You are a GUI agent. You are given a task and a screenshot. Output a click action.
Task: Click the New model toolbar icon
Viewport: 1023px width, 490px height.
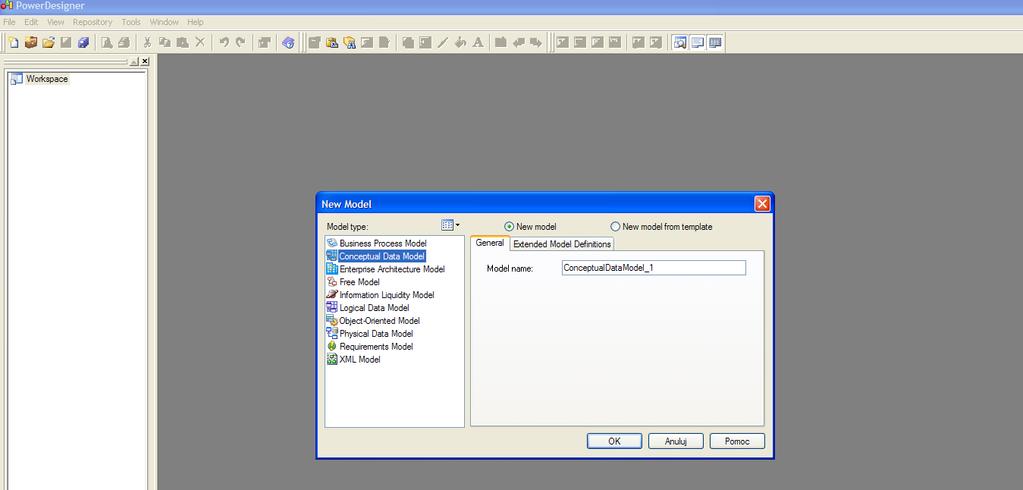pyautogui.click(x=14, y=43)
